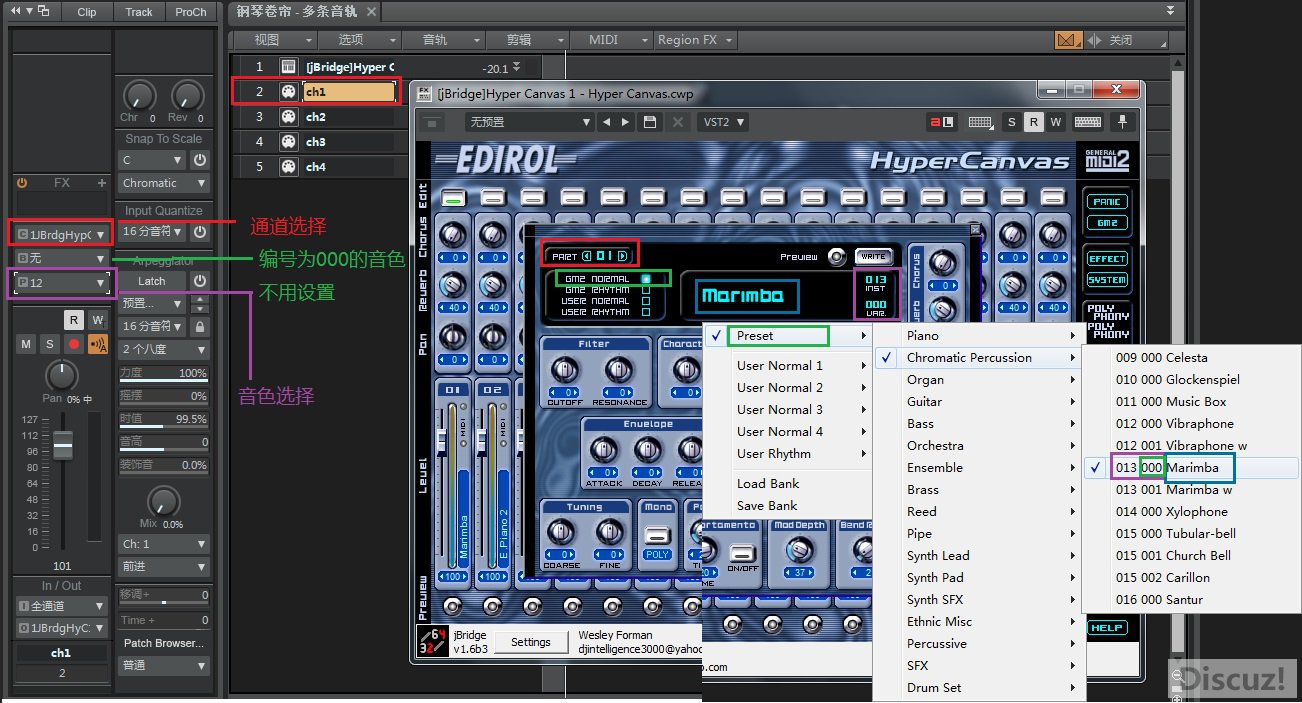Click the save preset floppy icon in plugin window
The height and width of the screenshot is (703, 1302).
click(650, 122)
